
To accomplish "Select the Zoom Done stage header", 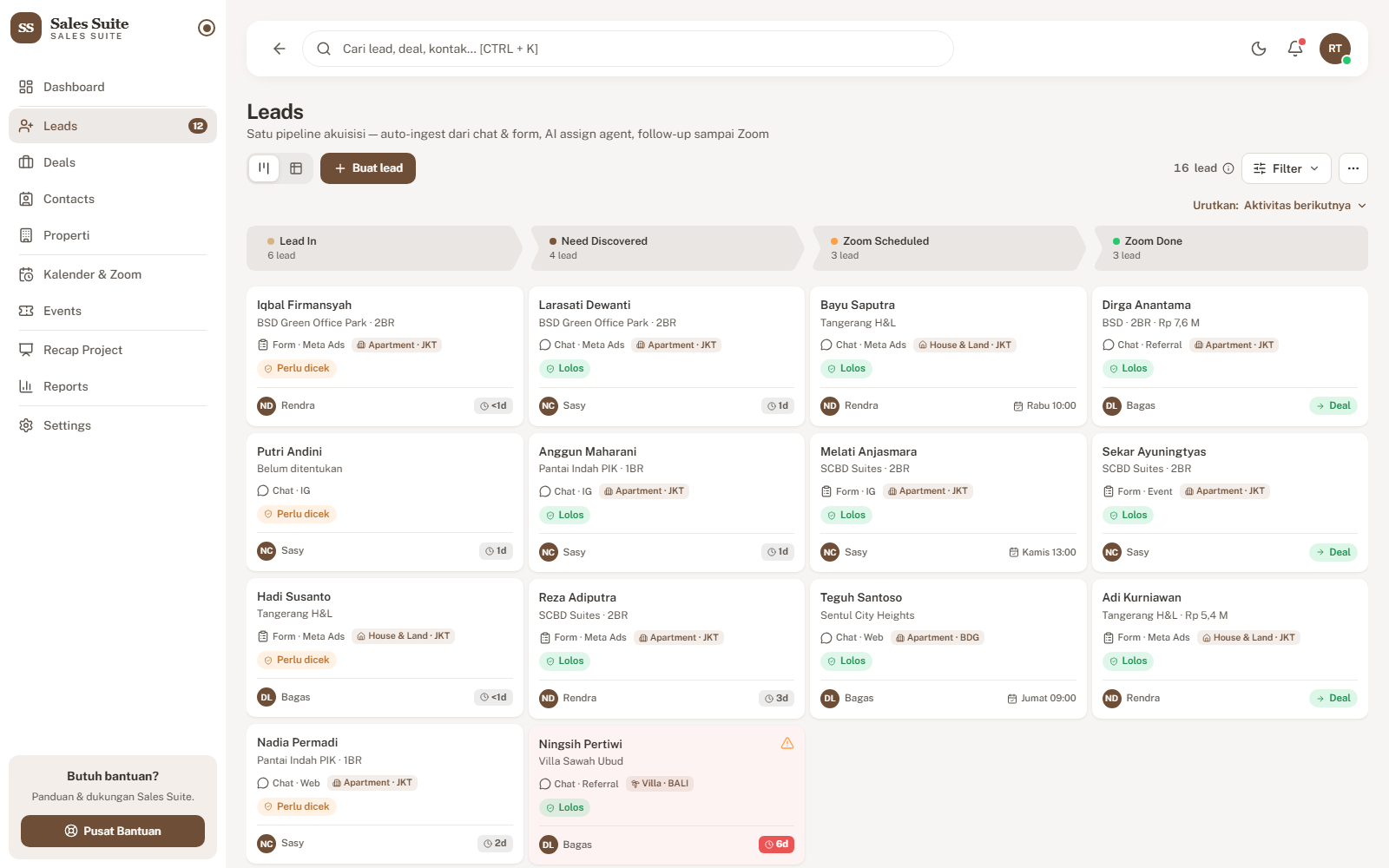I will point(1230,248).
